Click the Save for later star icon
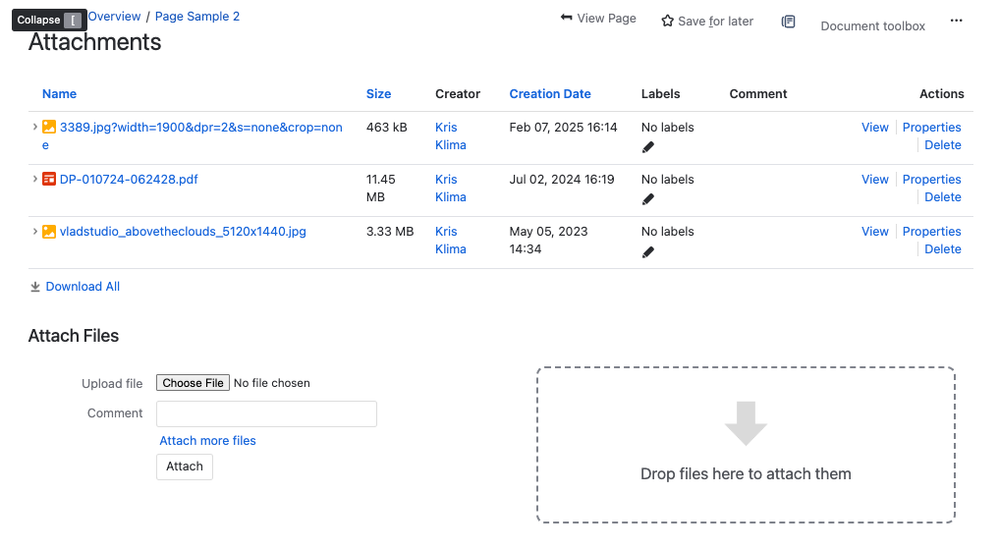The image size is (999, 545). coord(667,21)
